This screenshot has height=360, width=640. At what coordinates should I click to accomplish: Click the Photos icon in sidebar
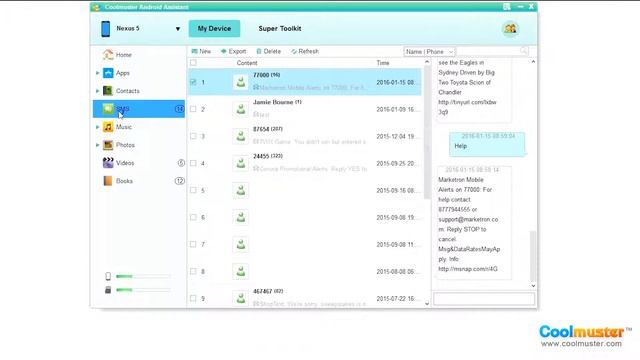(108, 145)
